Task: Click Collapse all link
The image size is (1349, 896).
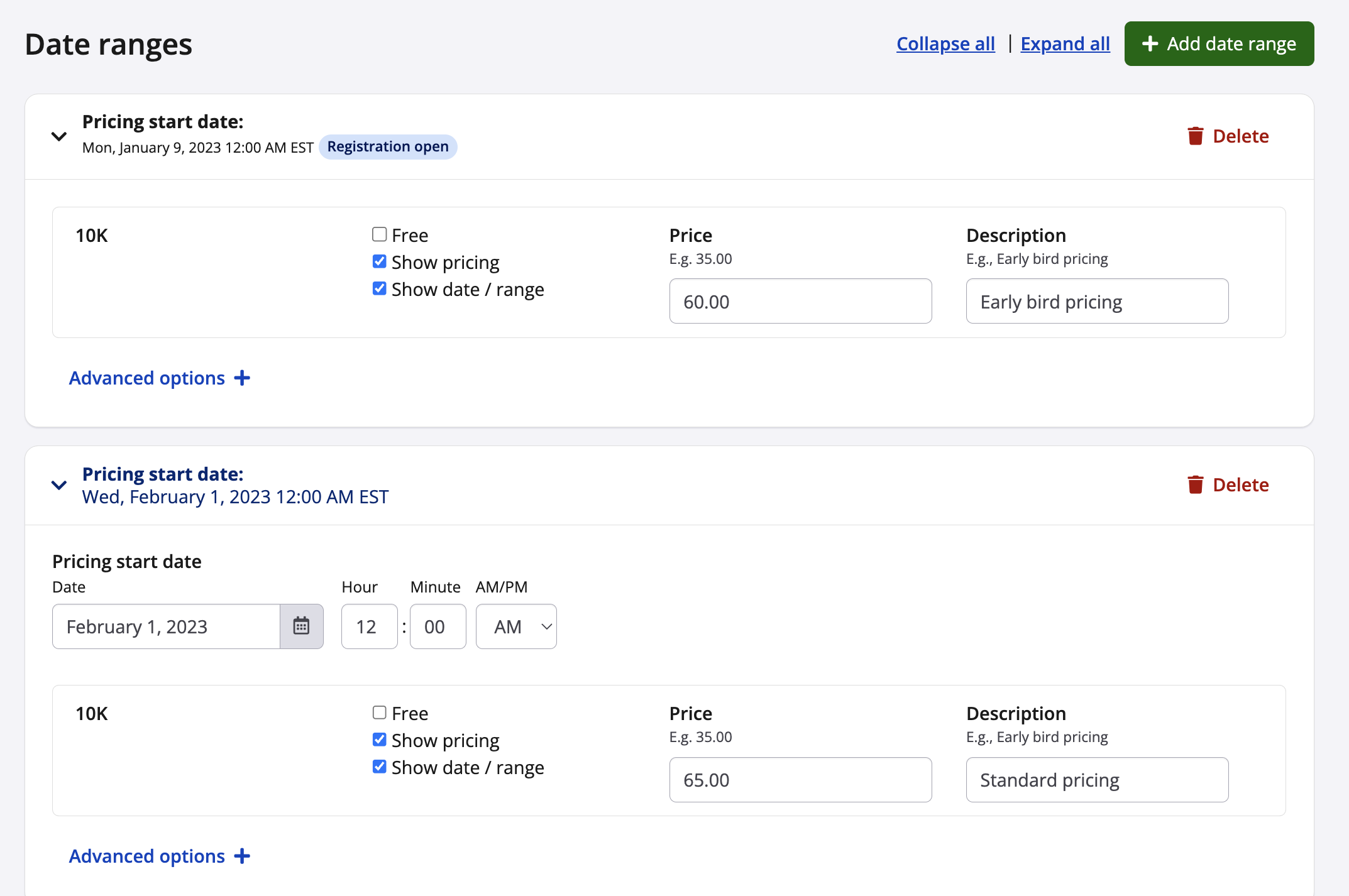Action: pos(945,43)
